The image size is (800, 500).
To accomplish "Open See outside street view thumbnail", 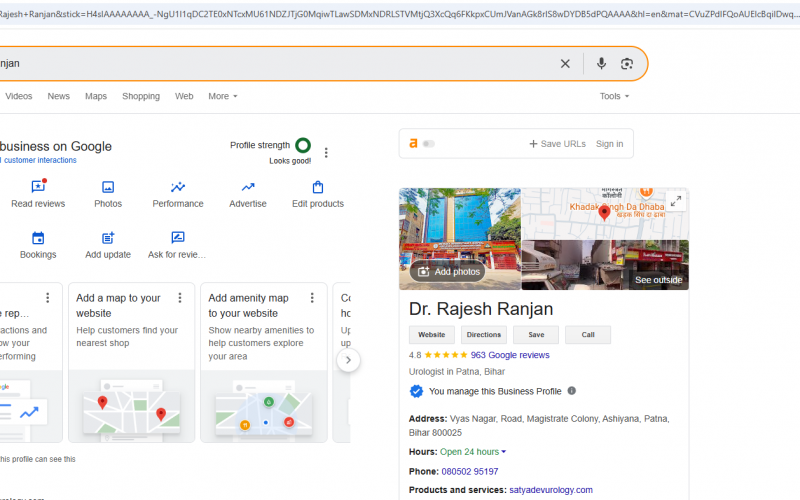I will [605, 265].
